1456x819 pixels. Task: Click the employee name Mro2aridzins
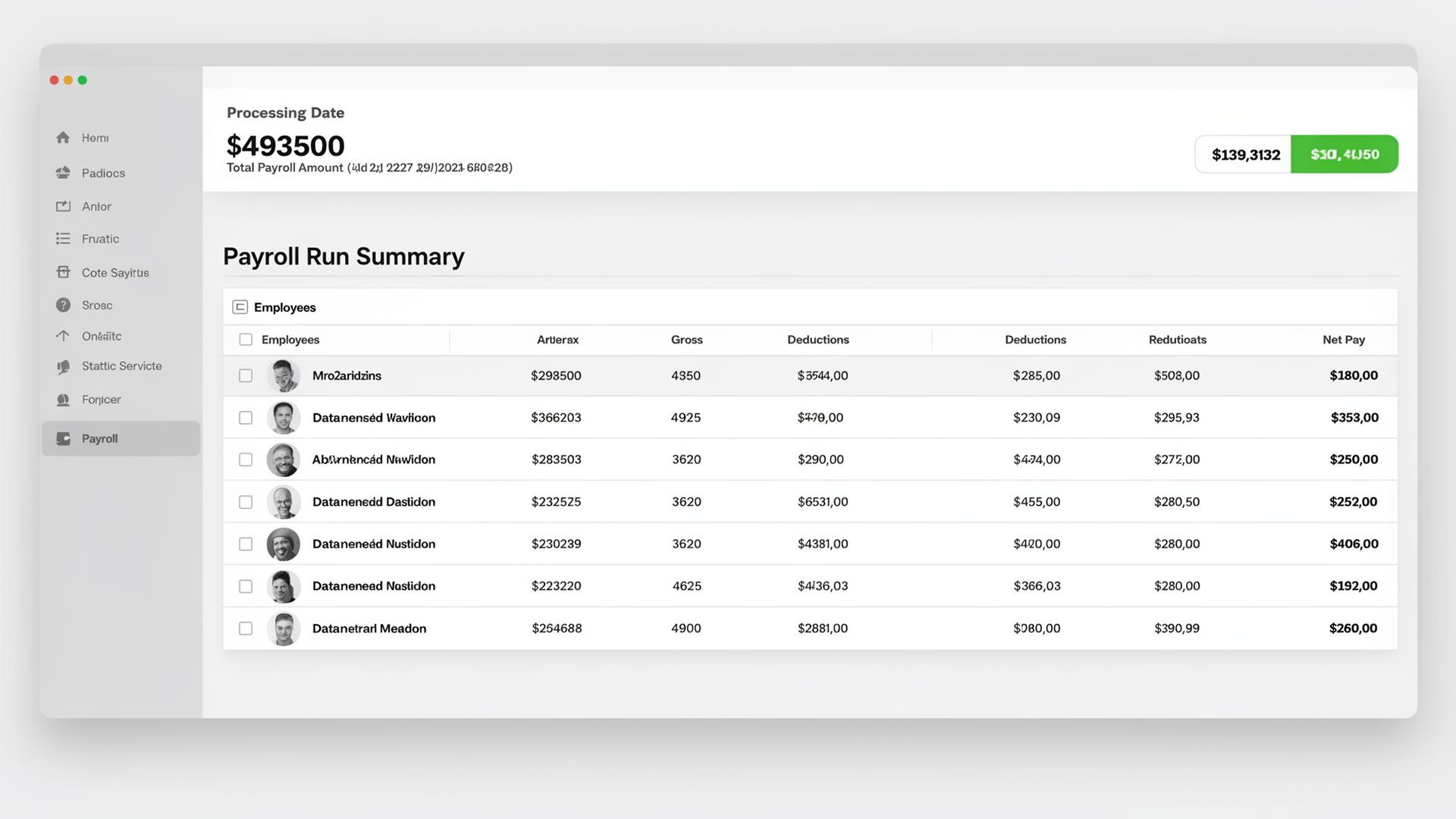coord(347,375)
